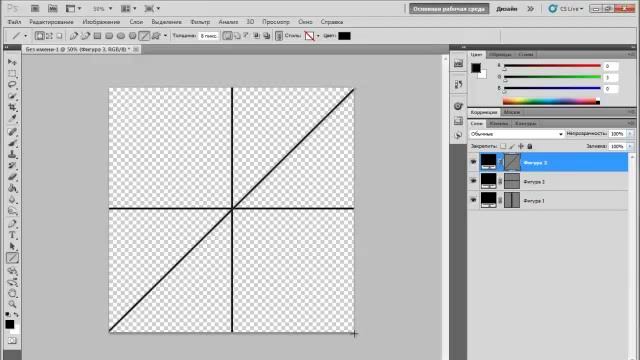Hide the Фигура 3 layer

(x=473, y=162)
